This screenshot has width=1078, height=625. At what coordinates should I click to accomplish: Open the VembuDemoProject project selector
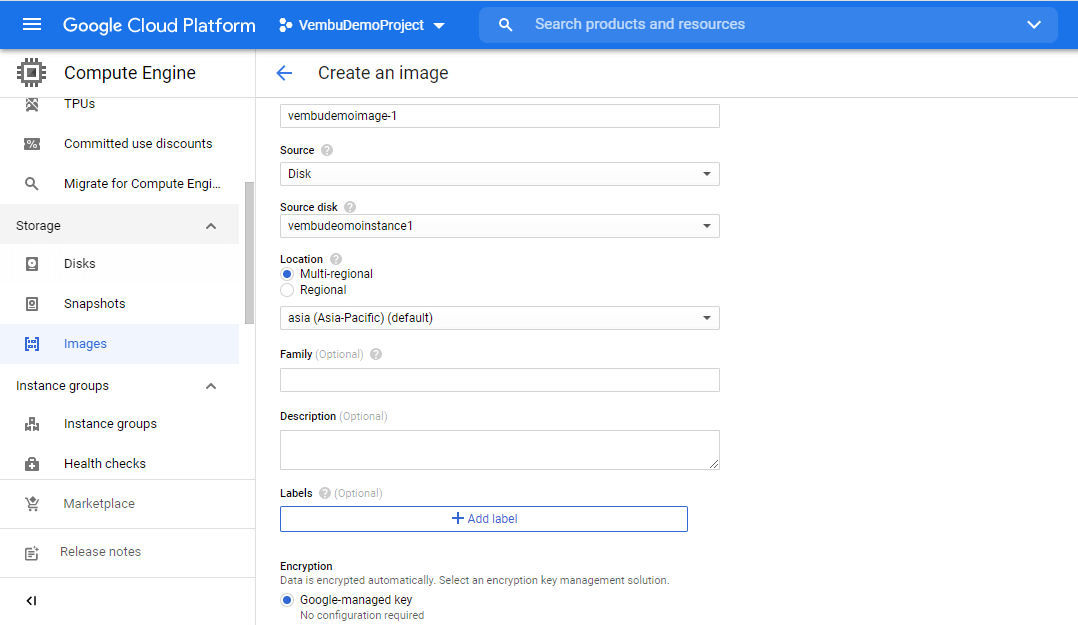tap(362, 25)
